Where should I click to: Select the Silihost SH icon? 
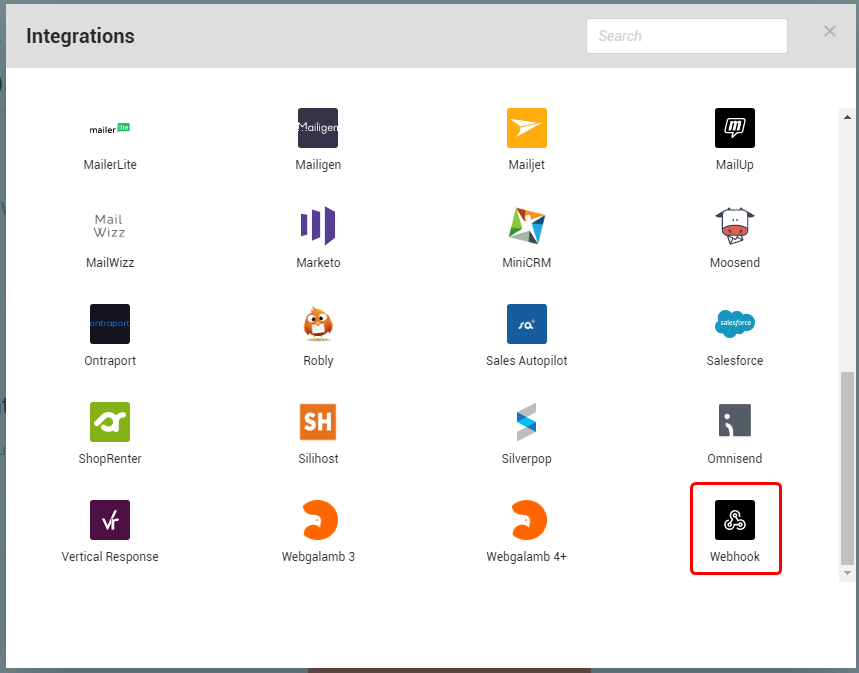[x=318, y=422]
